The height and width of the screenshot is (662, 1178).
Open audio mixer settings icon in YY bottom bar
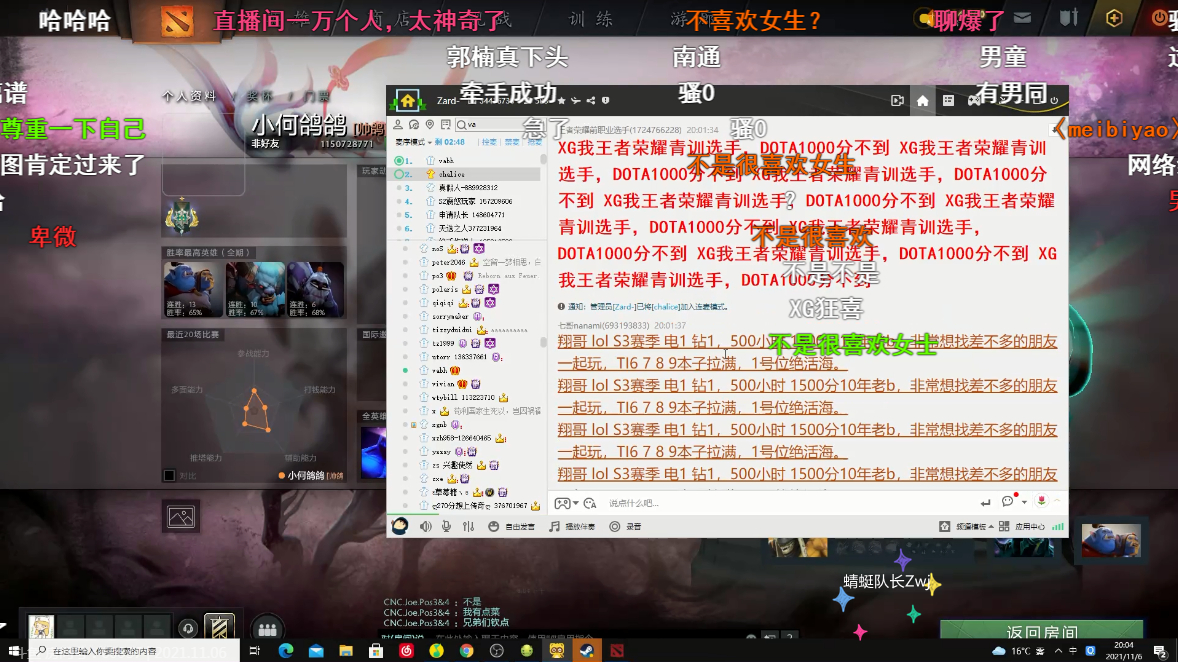pos(468,527)
